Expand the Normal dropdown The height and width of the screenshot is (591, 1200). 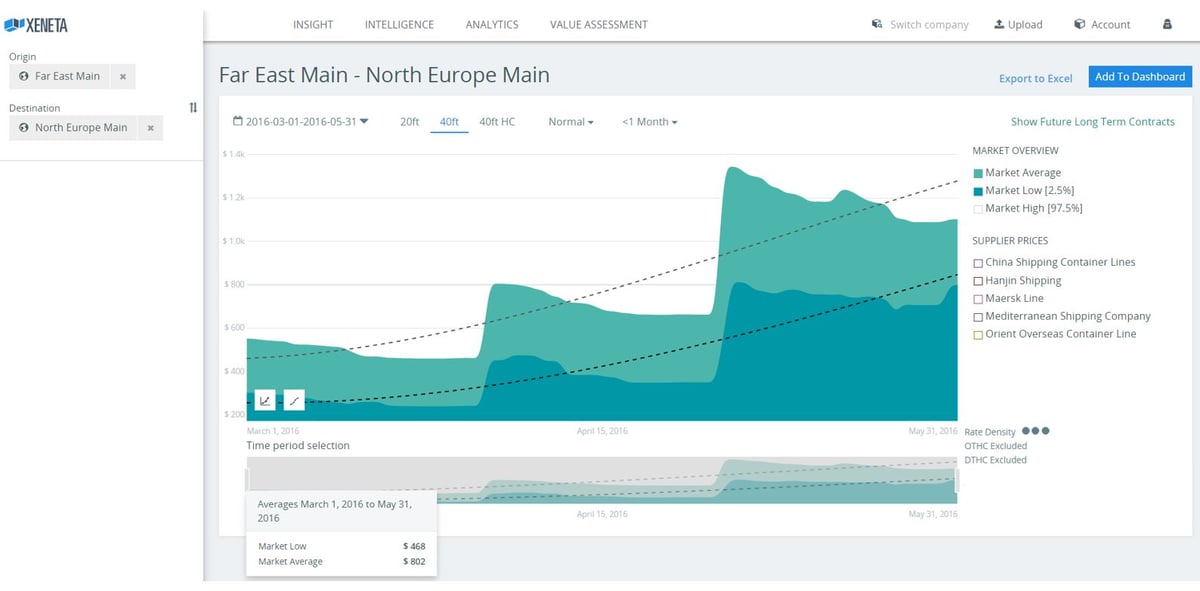[x=571, y=122]
